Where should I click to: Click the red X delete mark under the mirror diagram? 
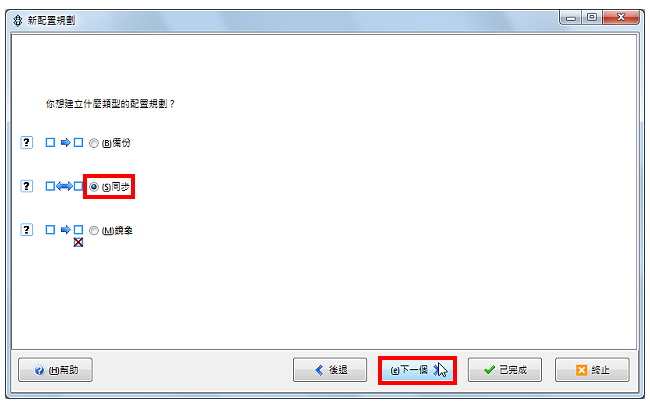(78, 242)
